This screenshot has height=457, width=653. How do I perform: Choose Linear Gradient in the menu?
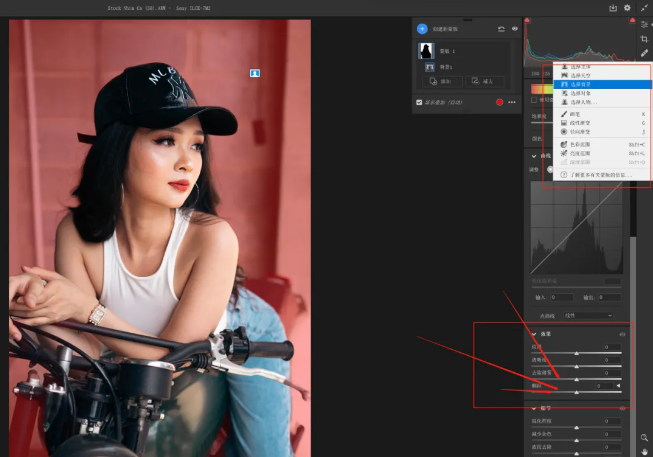click(581, 123)
